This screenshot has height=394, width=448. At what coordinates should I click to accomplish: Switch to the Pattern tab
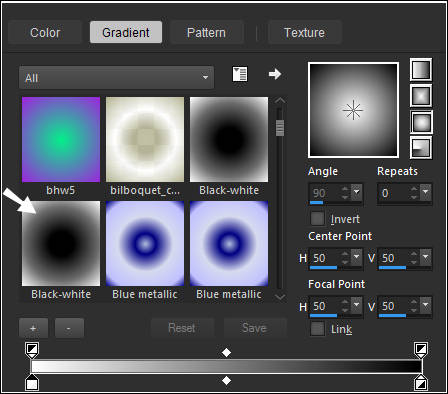206,32
